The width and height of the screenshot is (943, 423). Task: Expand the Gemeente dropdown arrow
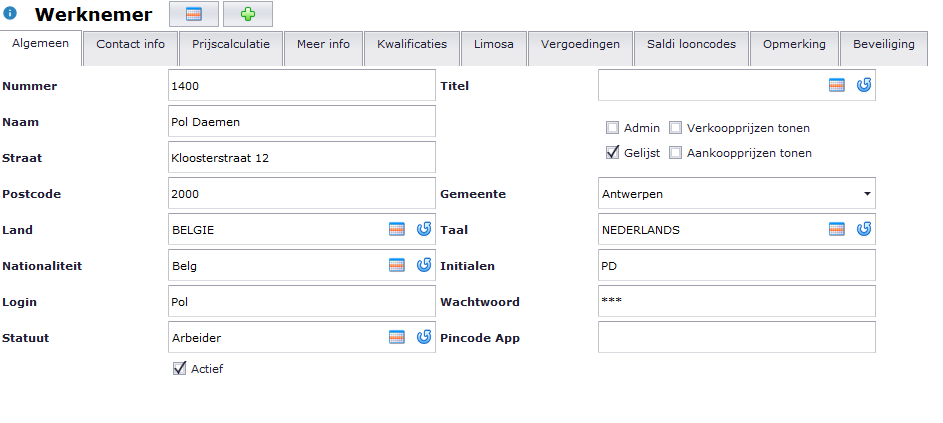(x=867, y=194)
